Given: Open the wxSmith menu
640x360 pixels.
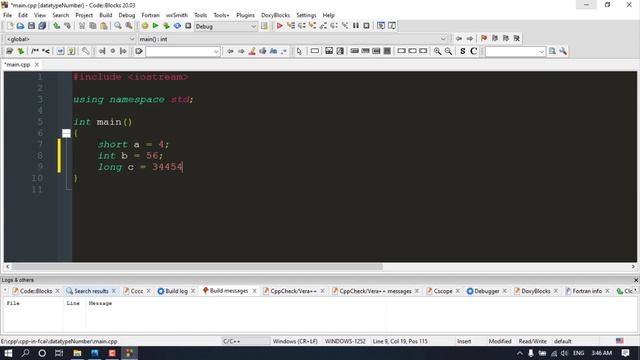Looking at the screenshot, I should (x=177, y=15).
